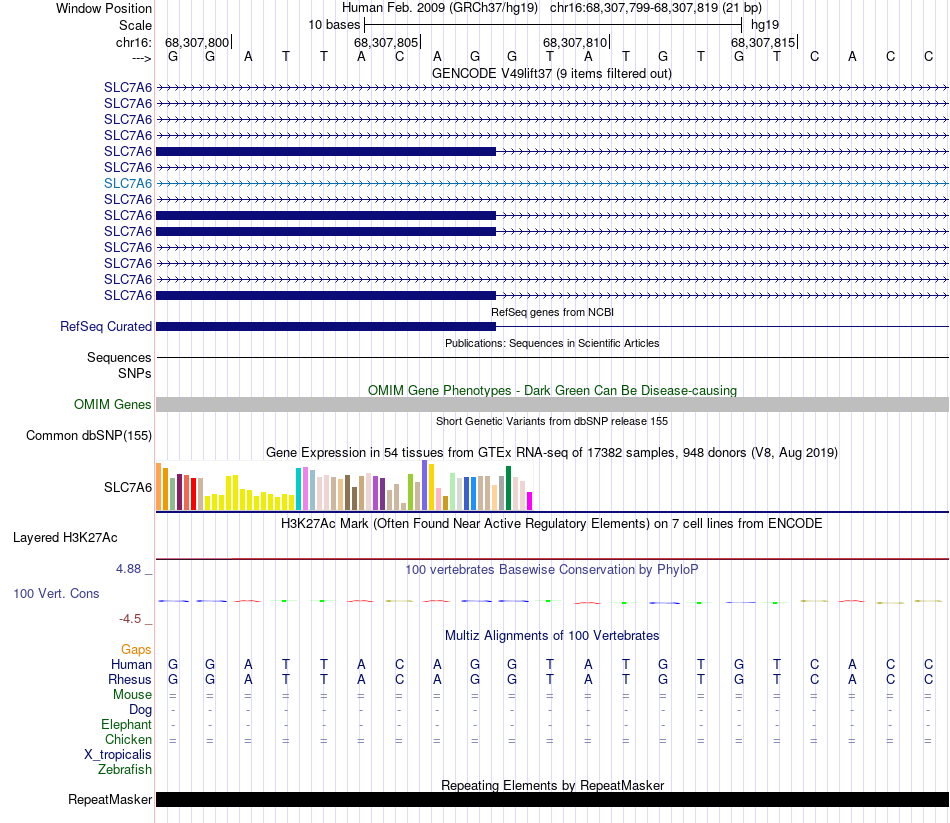Select the light-blue SLC7A6 transcript label

point(127,184)
